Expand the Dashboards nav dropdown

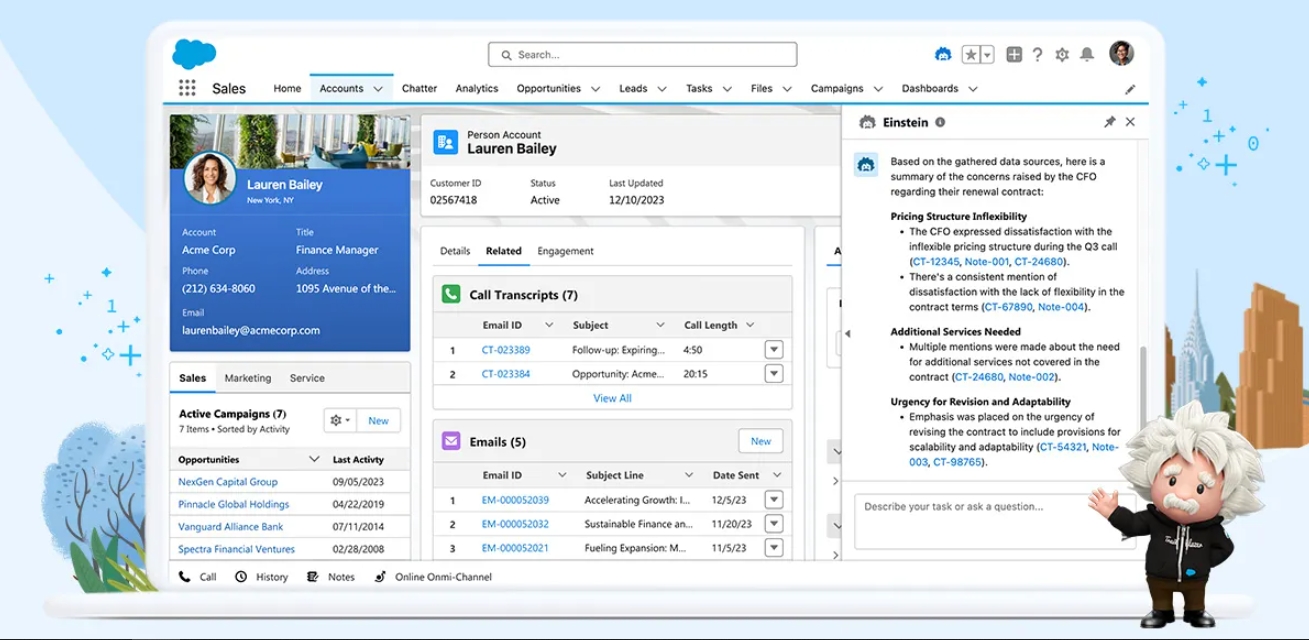(x=973, y=89)
